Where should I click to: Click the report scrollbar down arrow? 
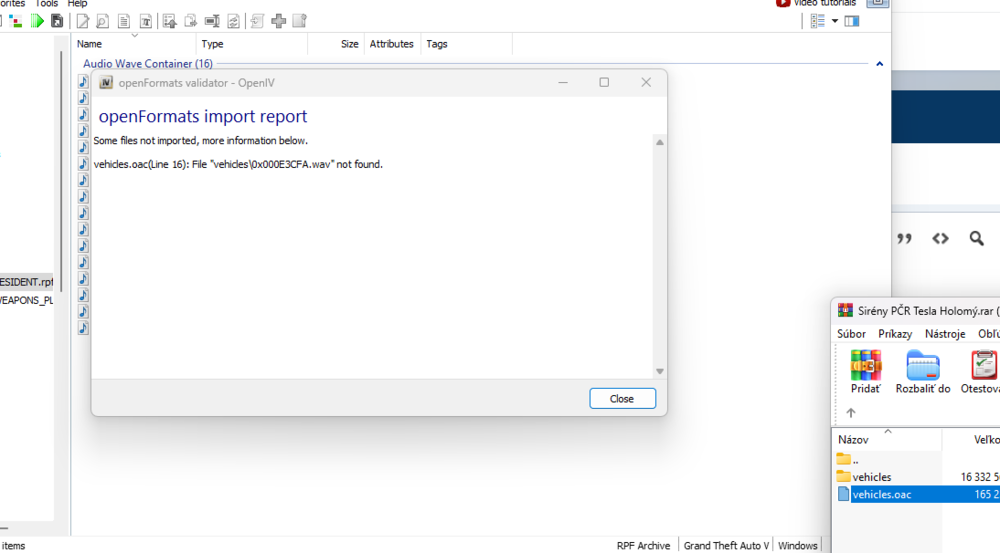(x=660, y=371)
